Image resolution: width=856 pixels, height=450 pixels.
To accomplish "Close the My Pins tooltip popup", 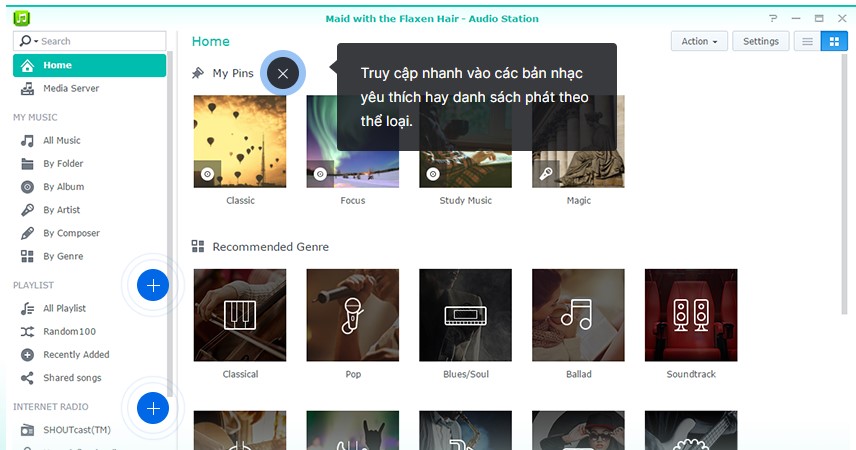I will coord(282,73).
